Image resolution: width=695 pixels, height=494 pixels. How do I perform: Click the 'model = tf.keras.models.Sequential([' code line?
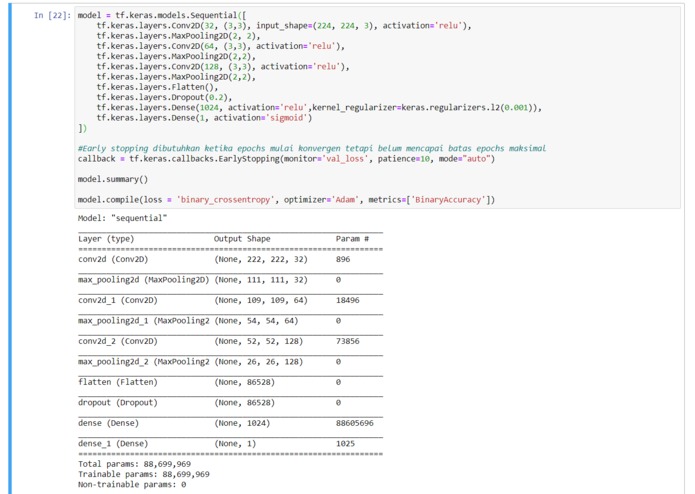162,16
